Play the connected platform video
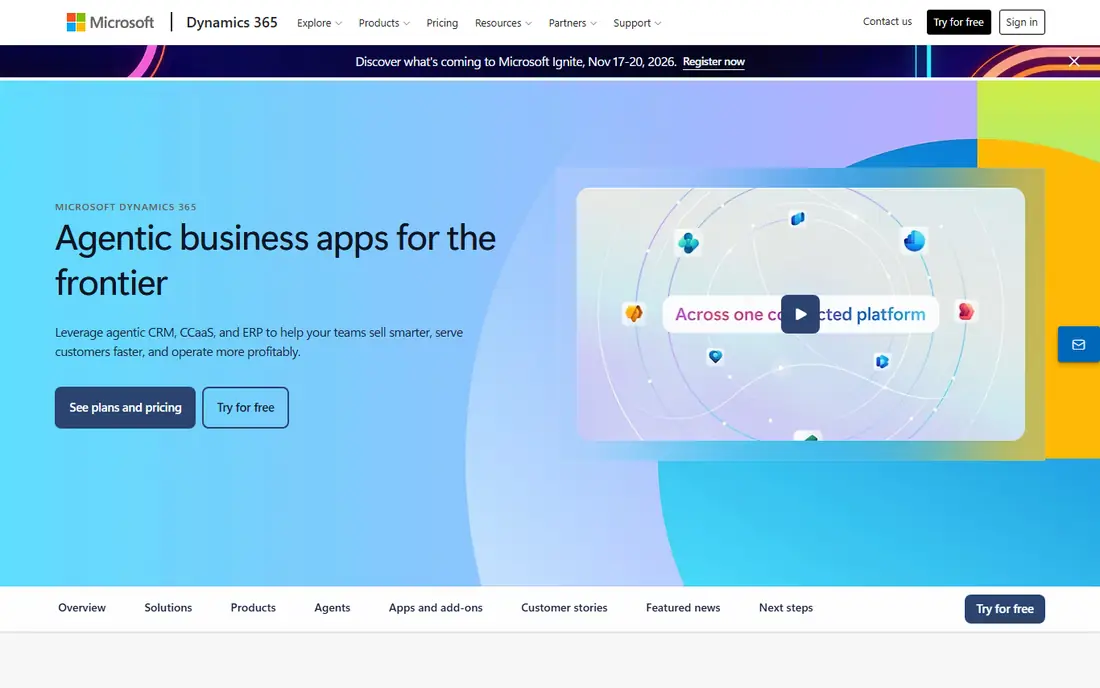The width and height of the screenshot is (1100, 688). (x=800, y=314)
